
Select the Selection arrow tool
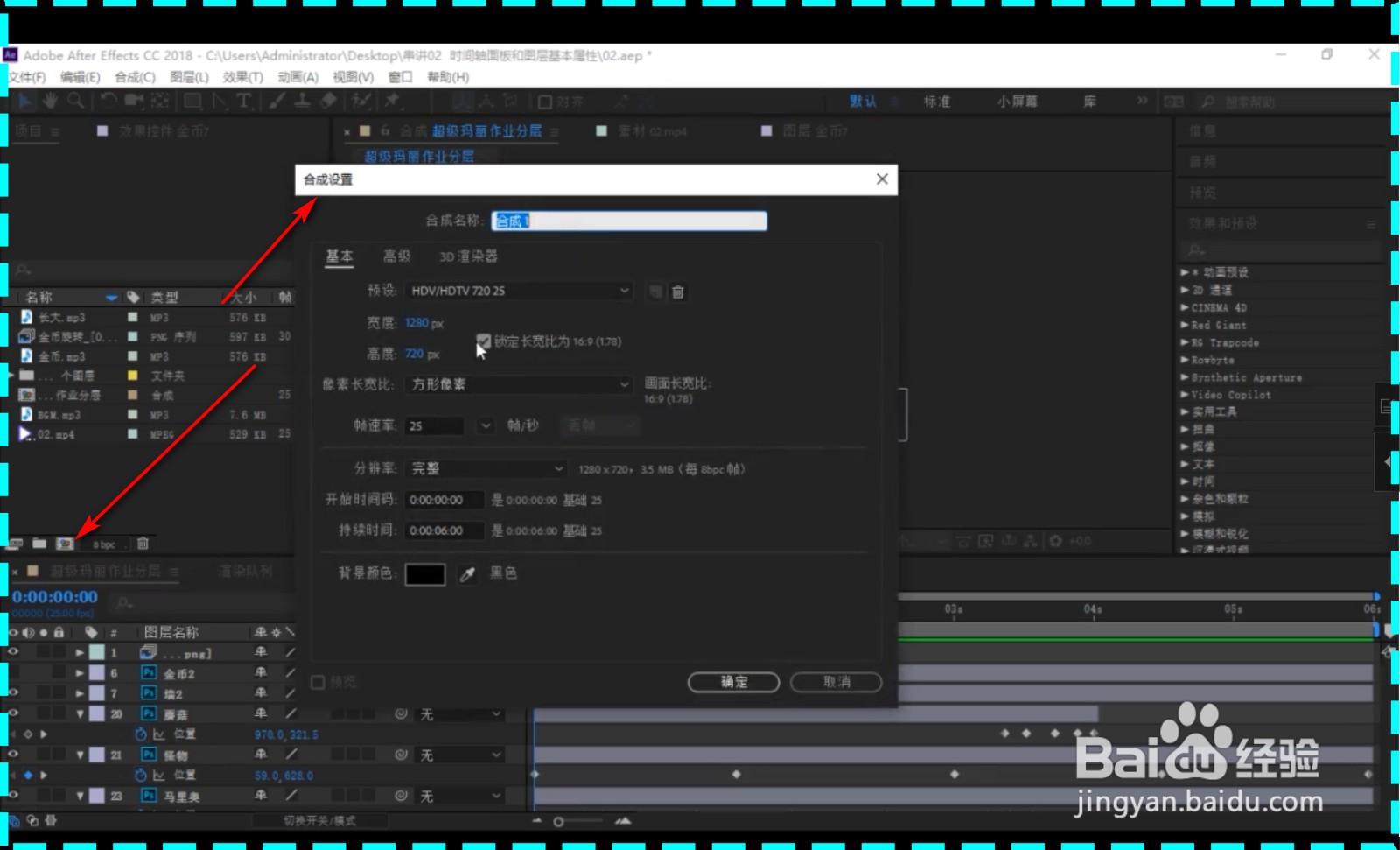[24, 102]
